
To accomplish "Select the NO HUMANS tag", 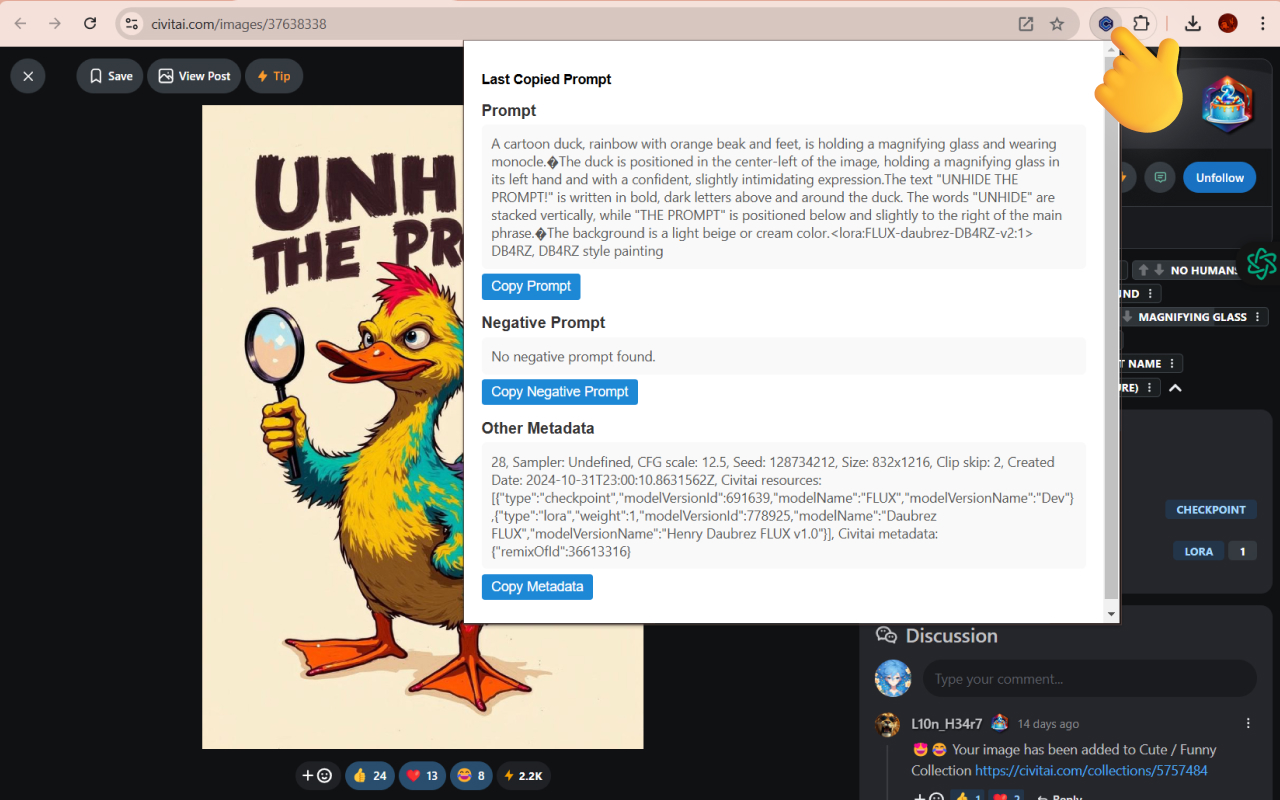I will 1204,270.
